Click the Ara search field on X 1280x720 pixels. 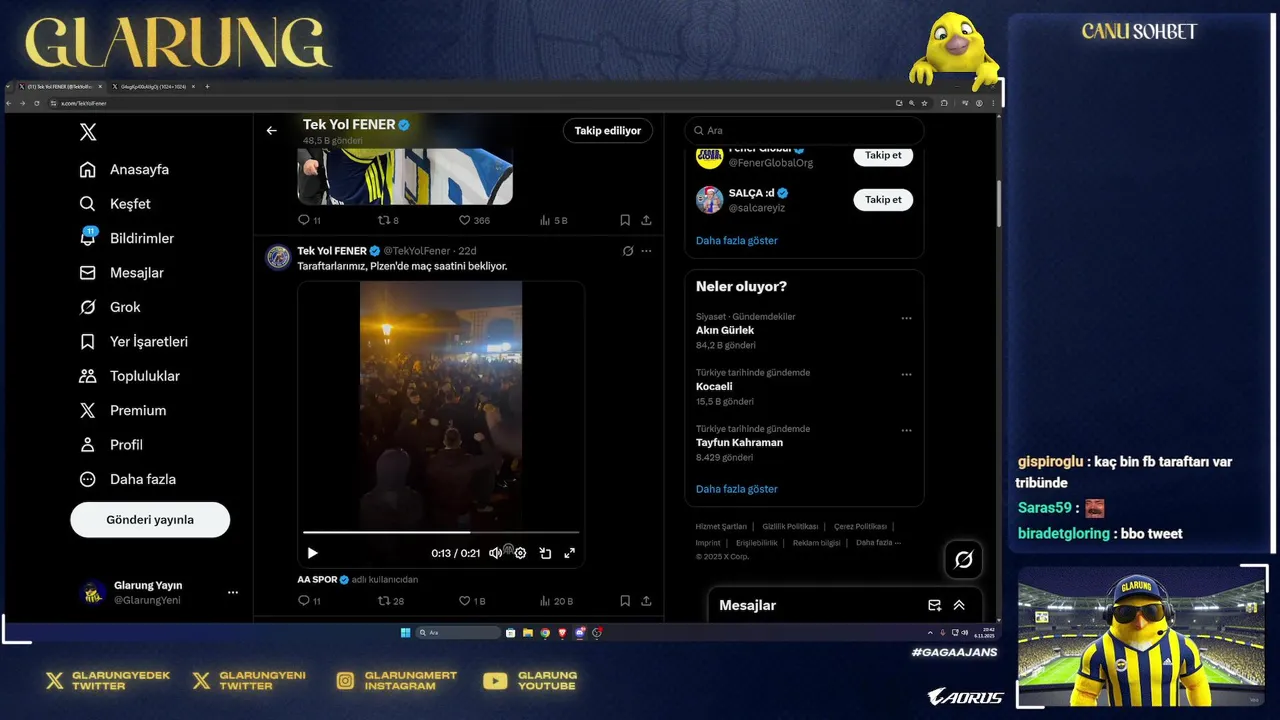[805, 131]
